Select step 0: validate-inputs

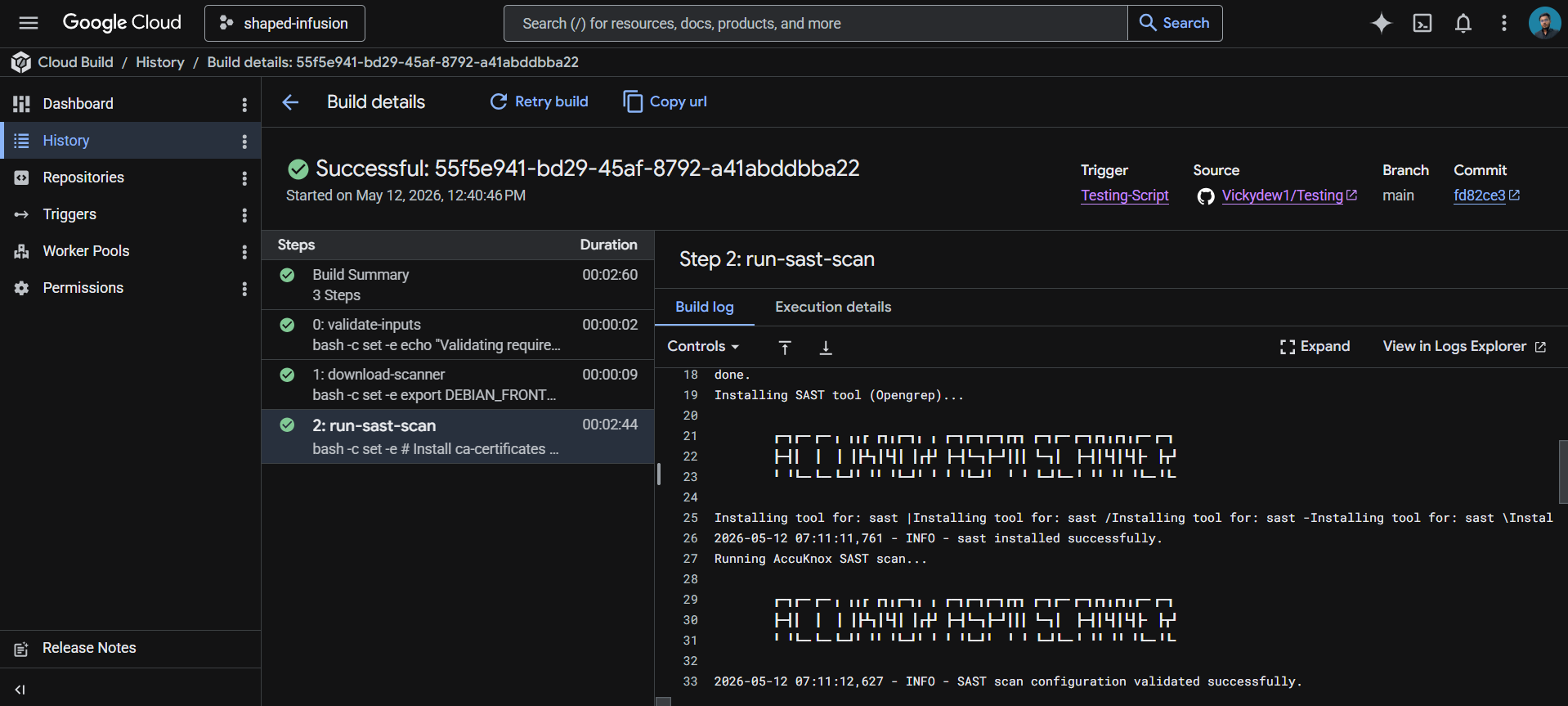[x=458, y=335]
